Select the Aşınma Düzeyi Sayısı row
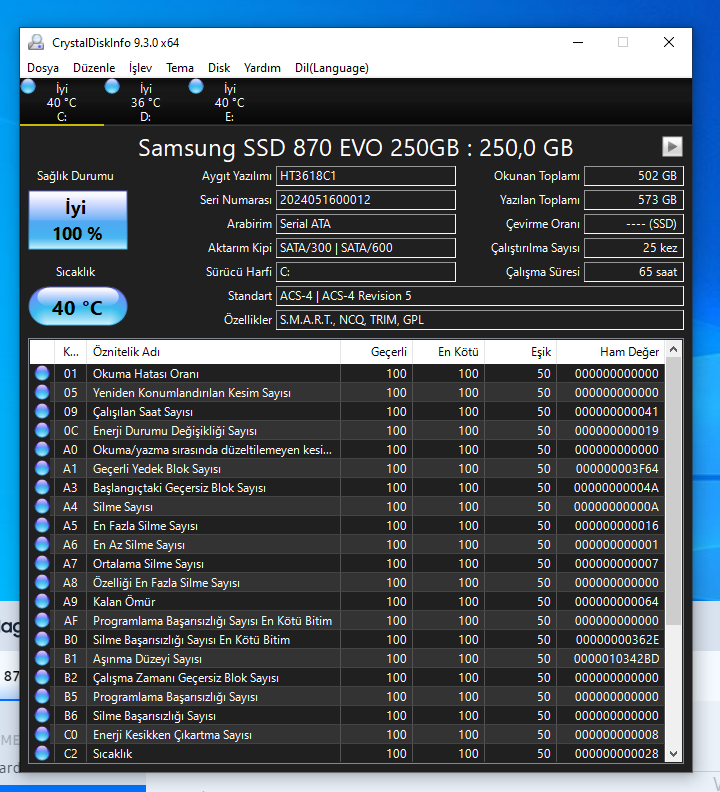 pos(347,659)
